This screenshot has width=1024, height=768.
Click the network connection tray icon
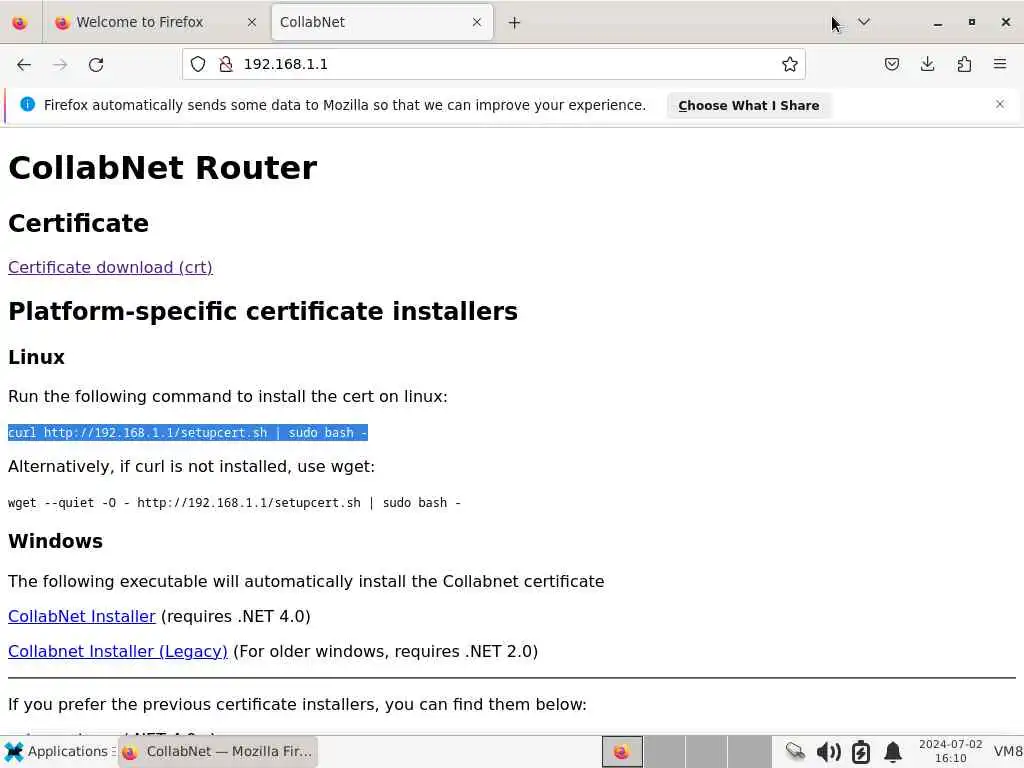pyautogui.click(x=795, y=752)
